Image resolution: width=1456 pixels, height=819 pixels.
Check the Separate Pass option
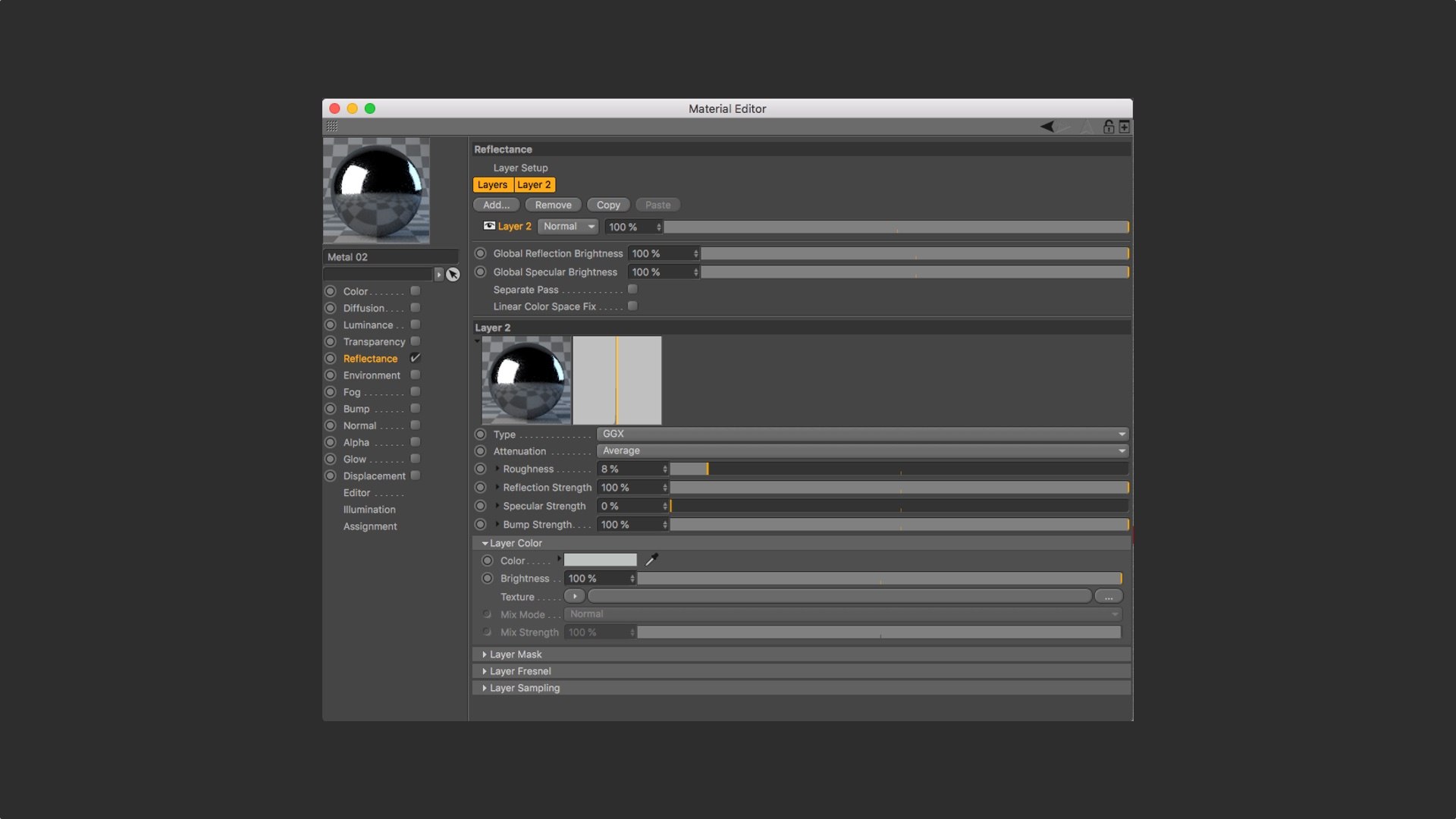tap(632, 289)
